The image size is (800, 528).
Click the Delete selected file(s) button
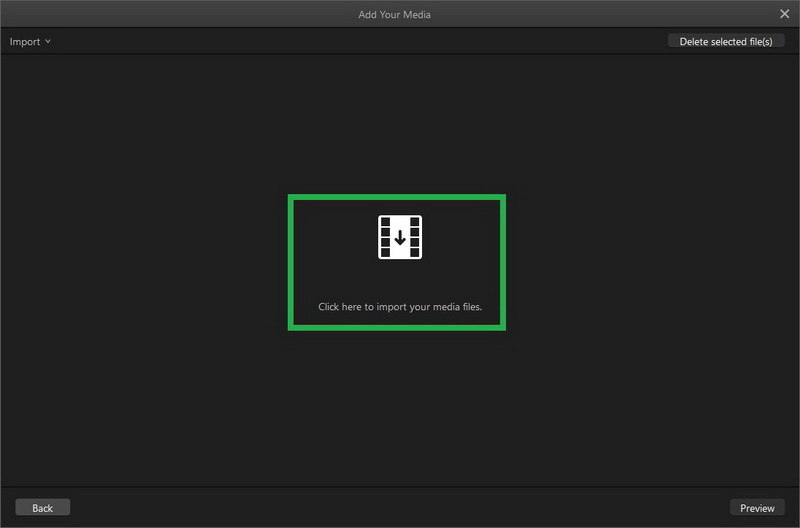tap(726, 41)
